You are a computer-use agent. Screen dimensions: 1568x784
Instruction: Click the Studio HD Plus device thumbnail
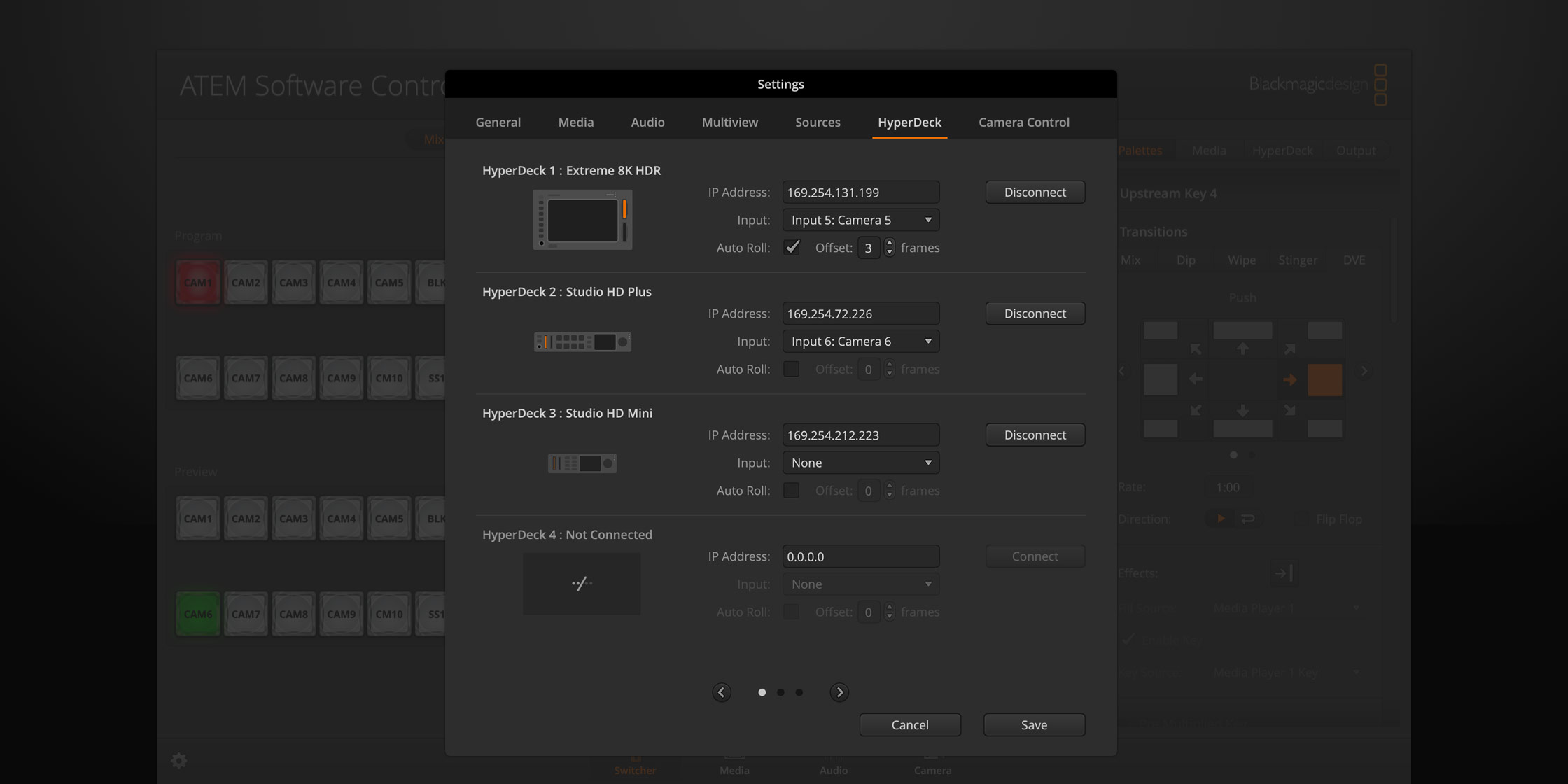click(582, 342)
